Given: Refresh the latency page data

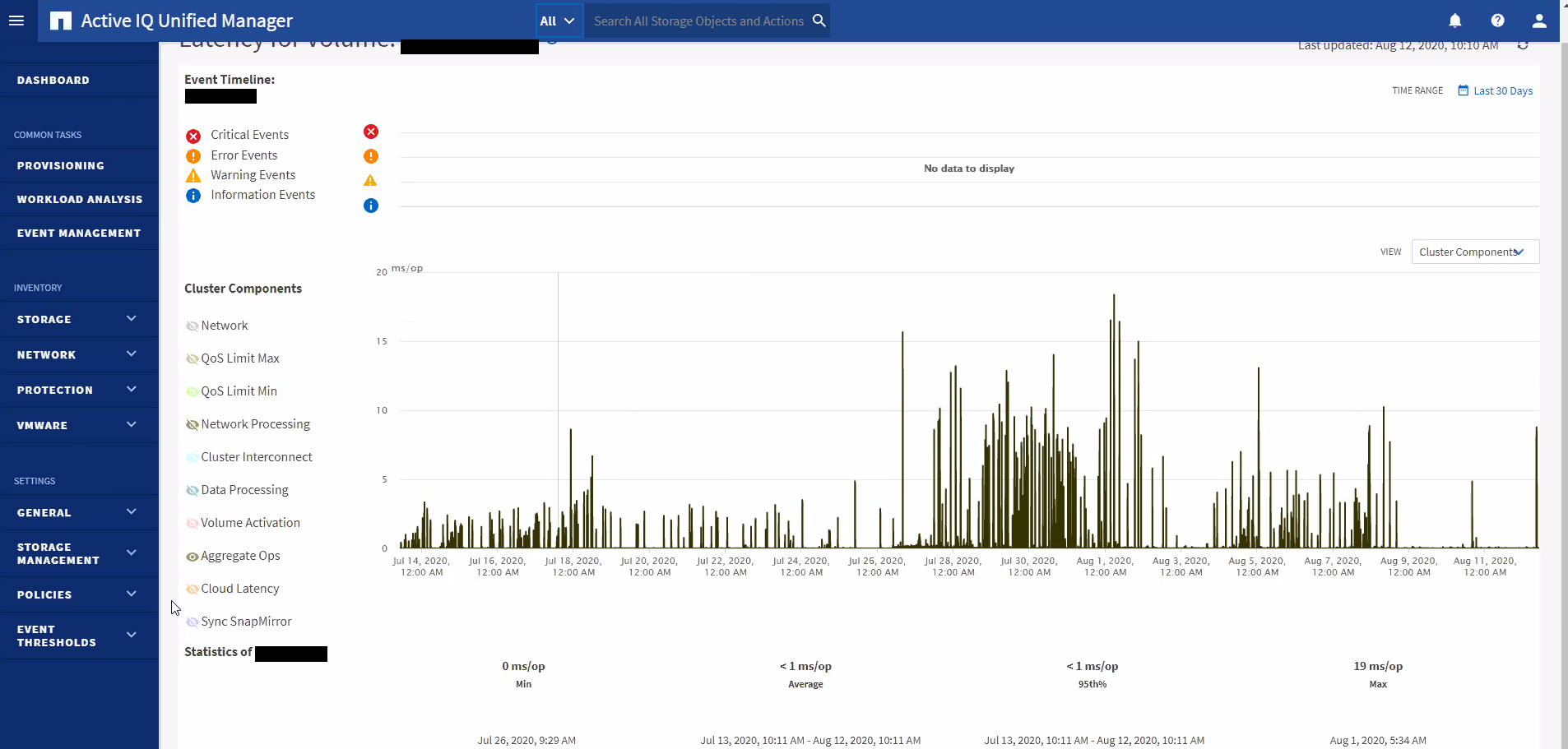Looking at the screenshot, I should click(1523, 45).
